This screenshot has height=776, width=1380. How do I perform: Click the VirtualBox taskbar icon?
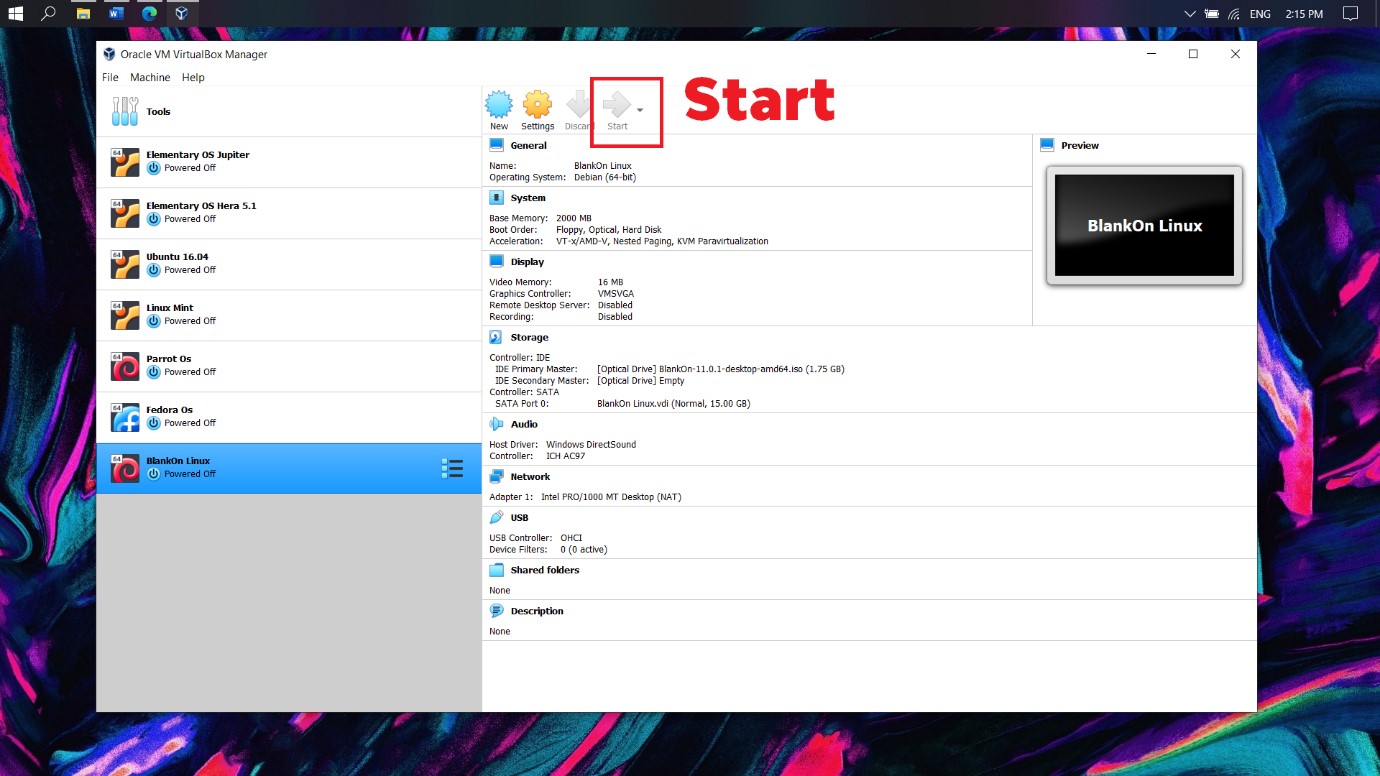coord(181,14)
